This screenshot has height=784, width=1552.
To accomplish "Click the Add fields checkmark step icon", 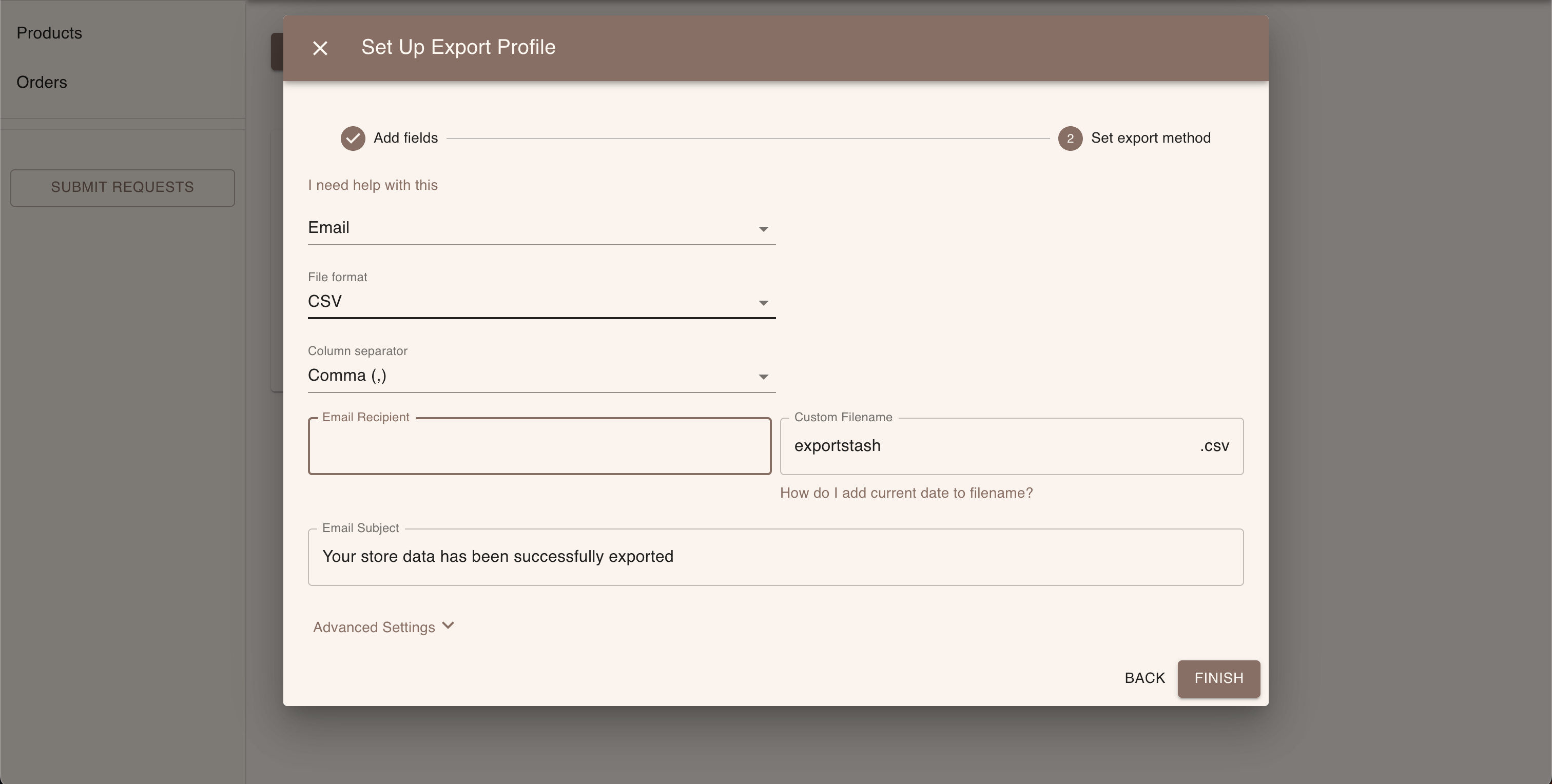I will (353, 139).
